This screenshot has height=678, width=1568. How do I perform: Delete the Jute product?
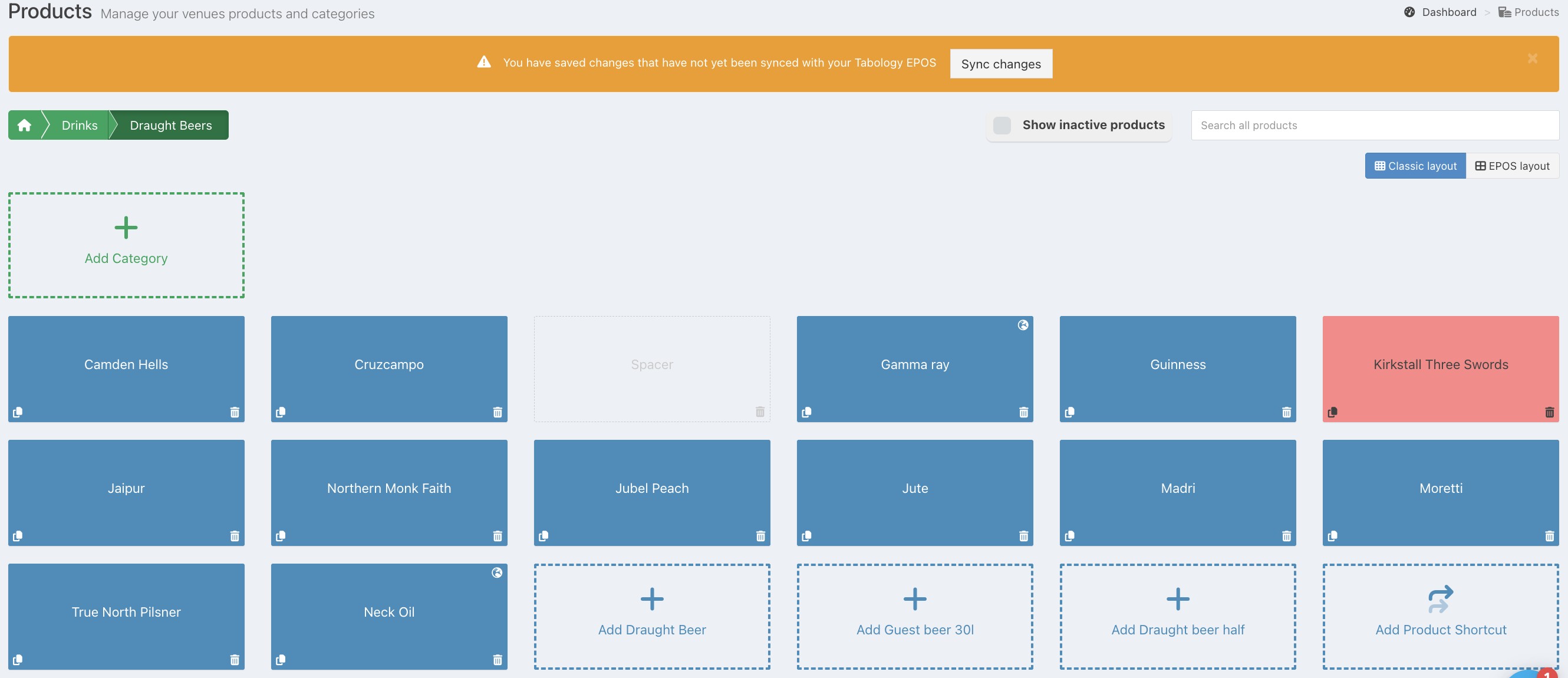pyautogui.click(x=1024, y=535)
